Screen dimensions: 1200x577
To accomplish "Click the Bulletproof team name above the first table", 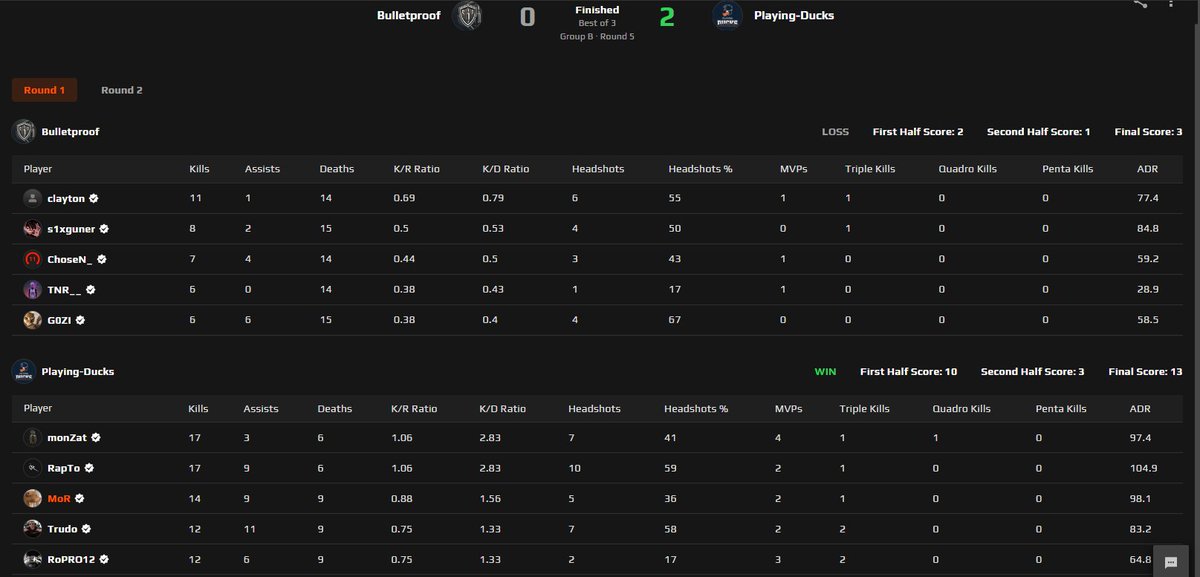I will pyautogui.click(x=70, y=132).
